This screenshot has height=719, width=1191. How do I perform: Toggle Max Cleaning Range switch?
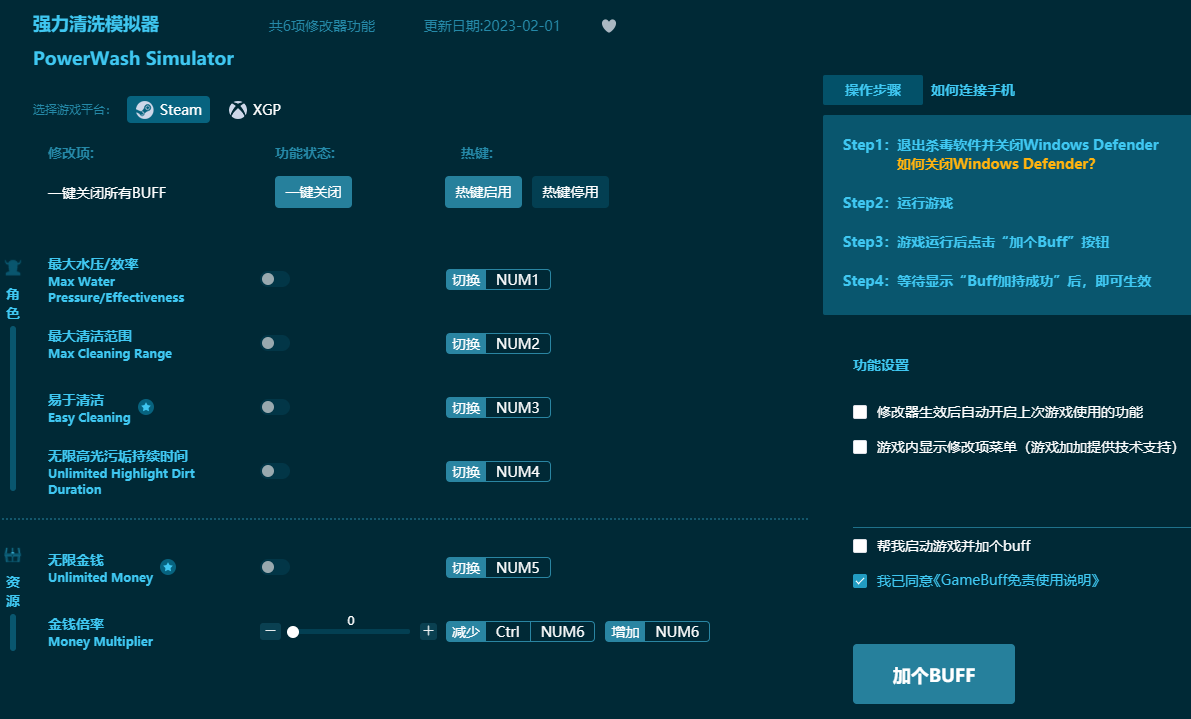click(x=275, y=343)
